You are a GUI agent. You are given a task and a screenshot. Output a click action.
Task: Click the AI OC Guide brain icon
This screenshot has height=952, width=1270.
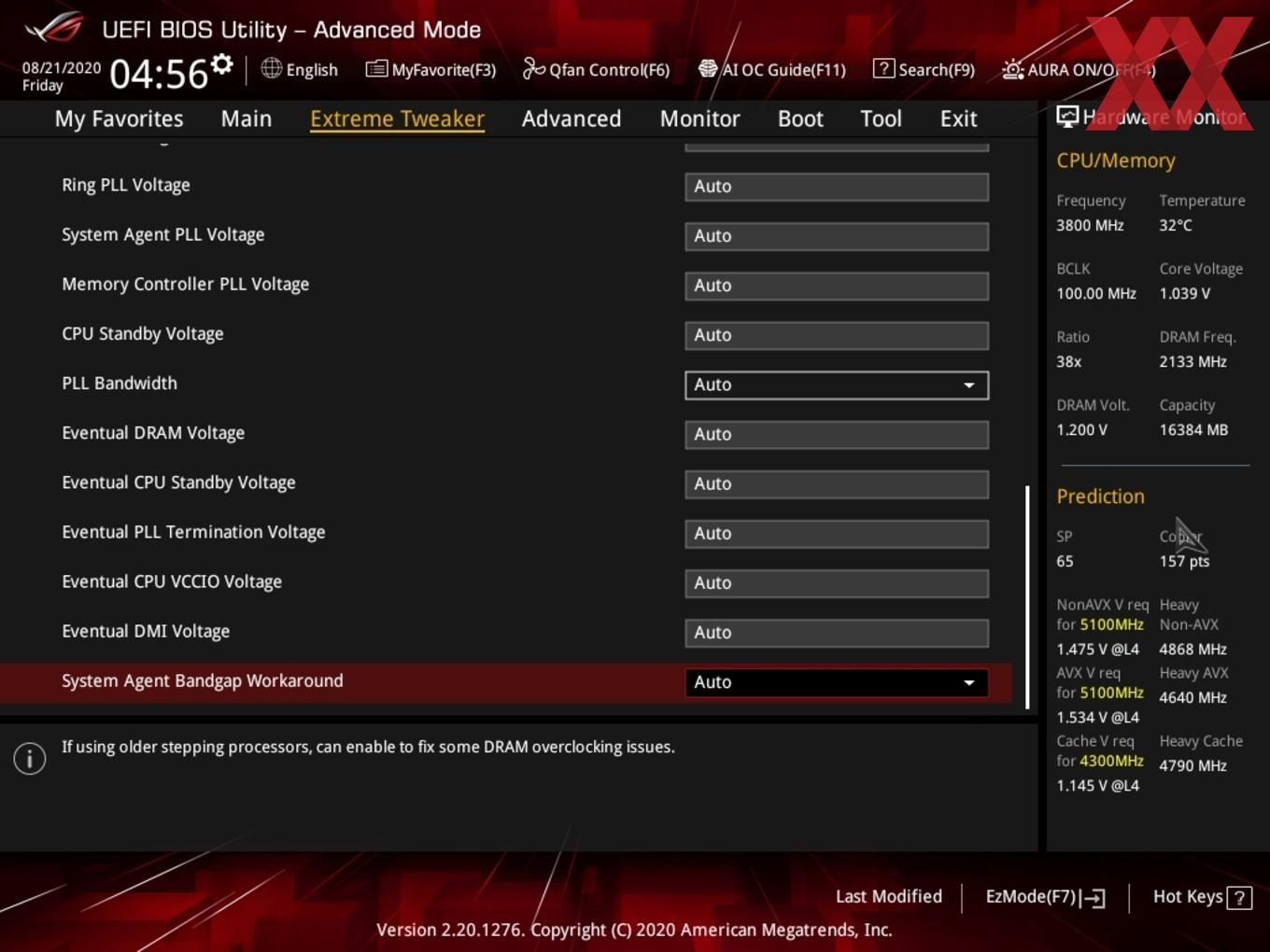[708, 69]
